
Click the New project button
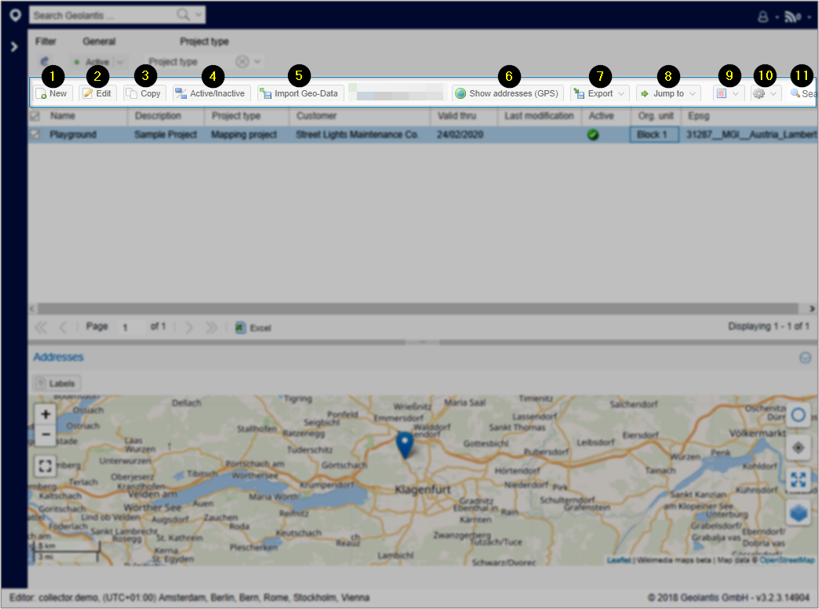click(51, 93)
